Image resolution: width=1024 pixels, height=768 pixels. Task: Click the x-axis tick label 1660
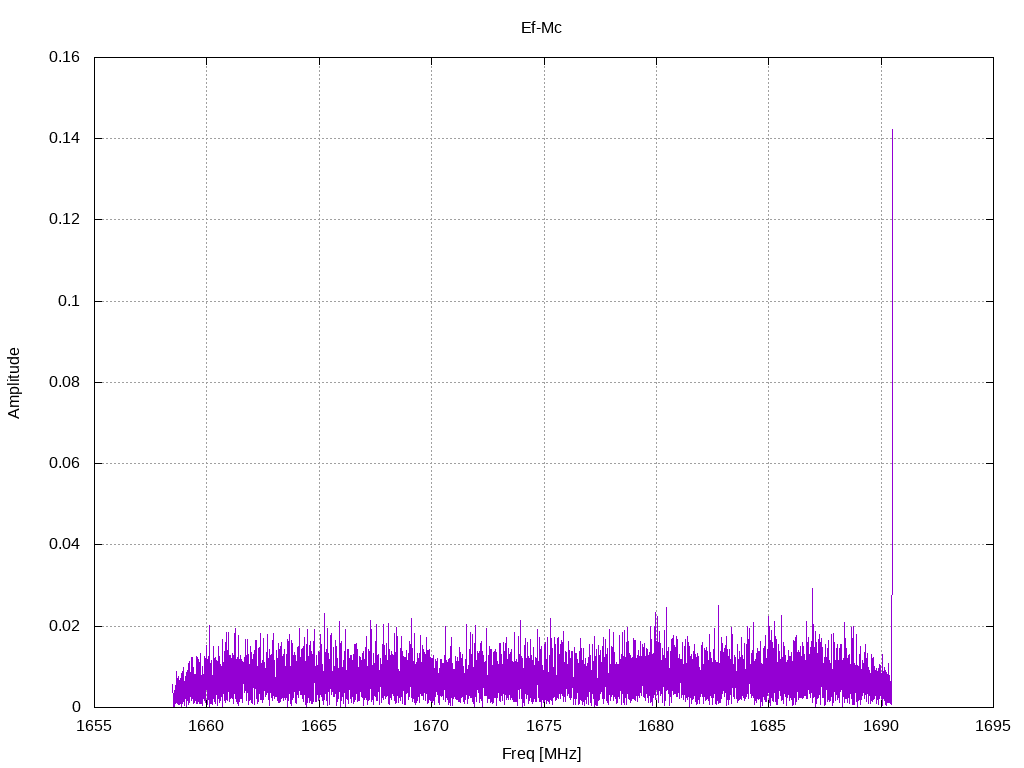(206, 726)
